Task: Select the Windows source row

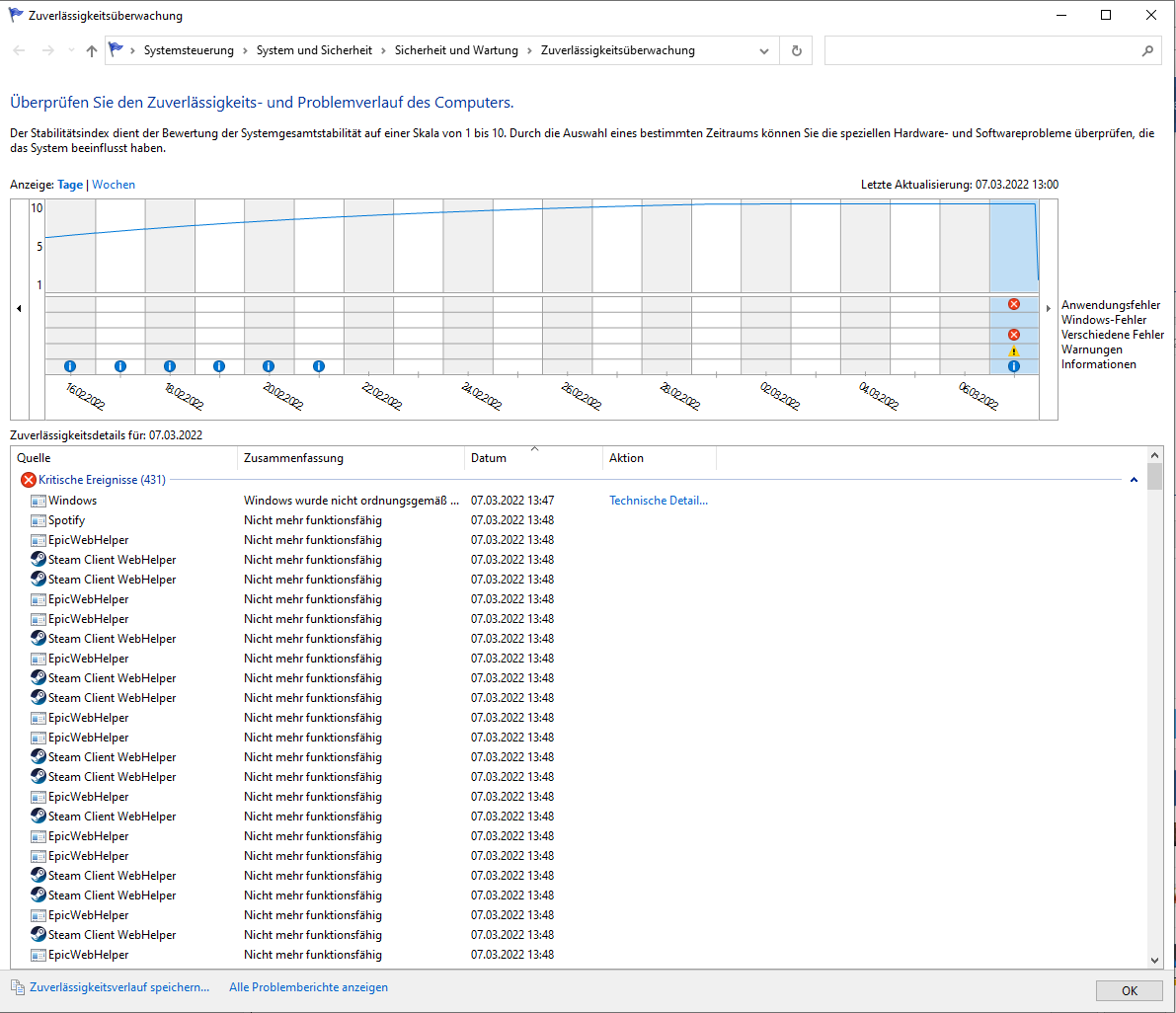Action: tap(578, 501)
